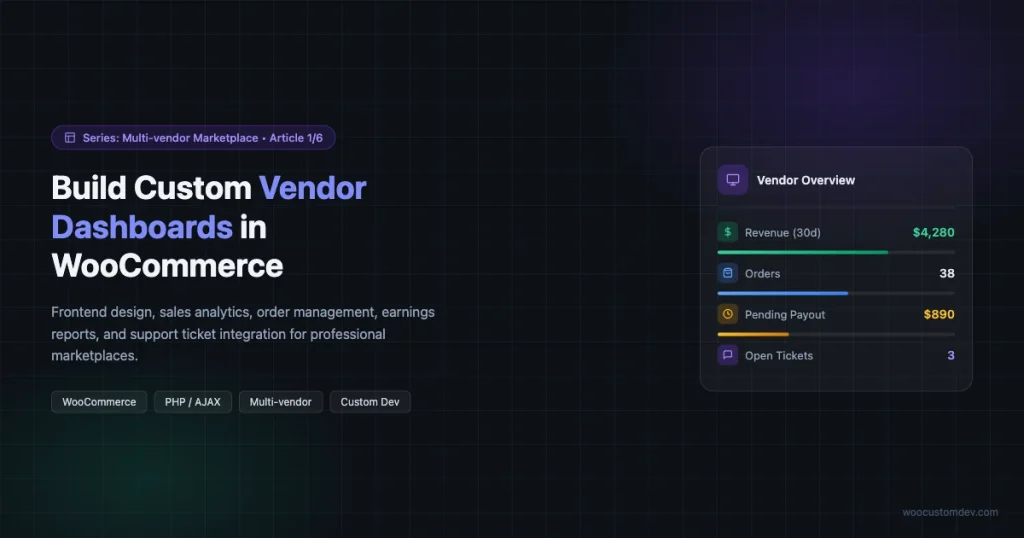Click the clock Pending Payout icon
Screen dimensions: 1024x538
(x=728, y=314)
